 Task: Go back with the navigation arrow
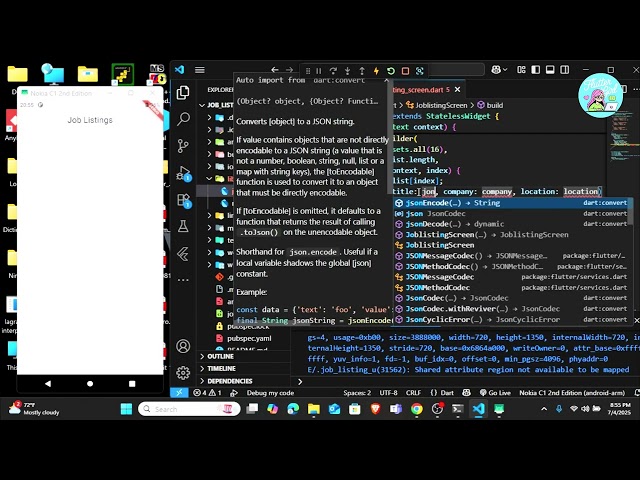(275, 70)
